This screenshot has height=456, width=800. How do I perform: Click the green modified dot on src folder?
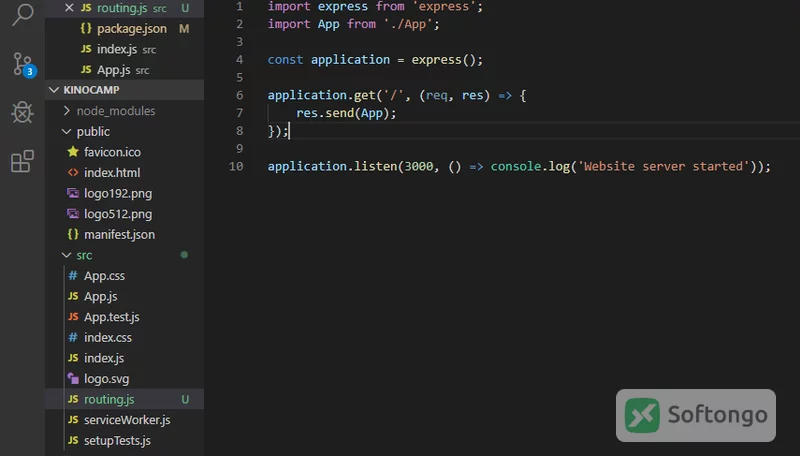click(x=184, y=255)
